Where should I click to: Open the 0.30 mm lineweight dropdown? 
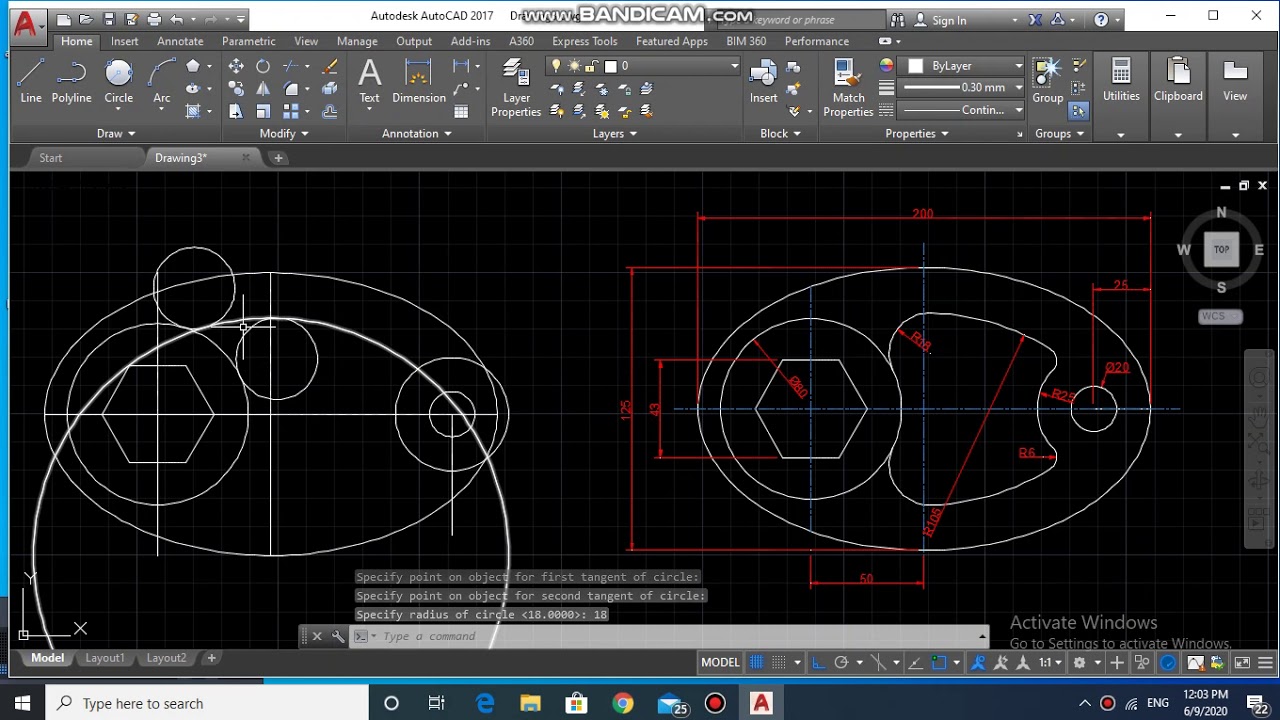click(964, 88)
